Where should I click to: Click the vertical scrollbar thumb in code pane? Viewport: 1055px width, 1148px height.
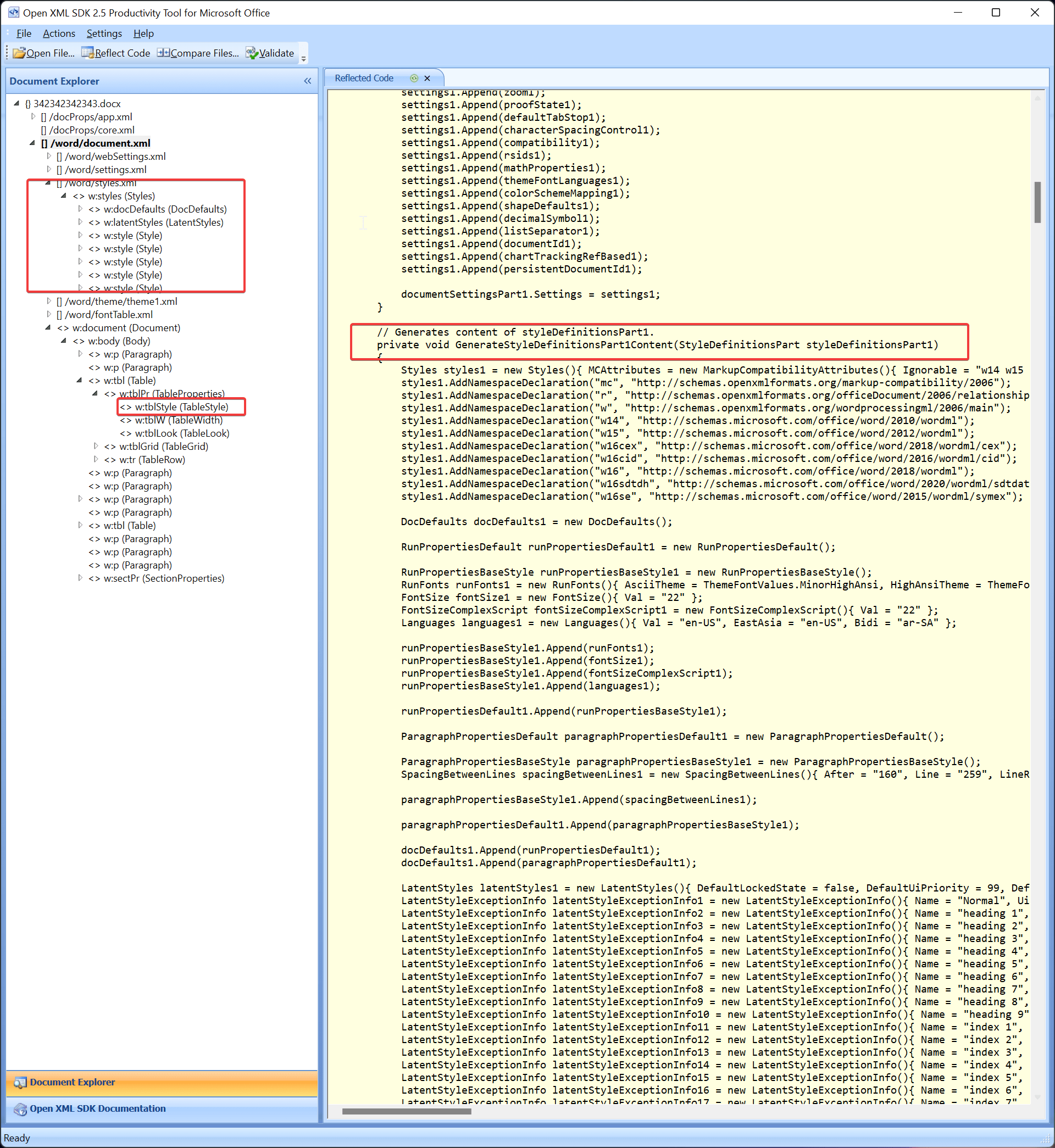click(1037, 203)
